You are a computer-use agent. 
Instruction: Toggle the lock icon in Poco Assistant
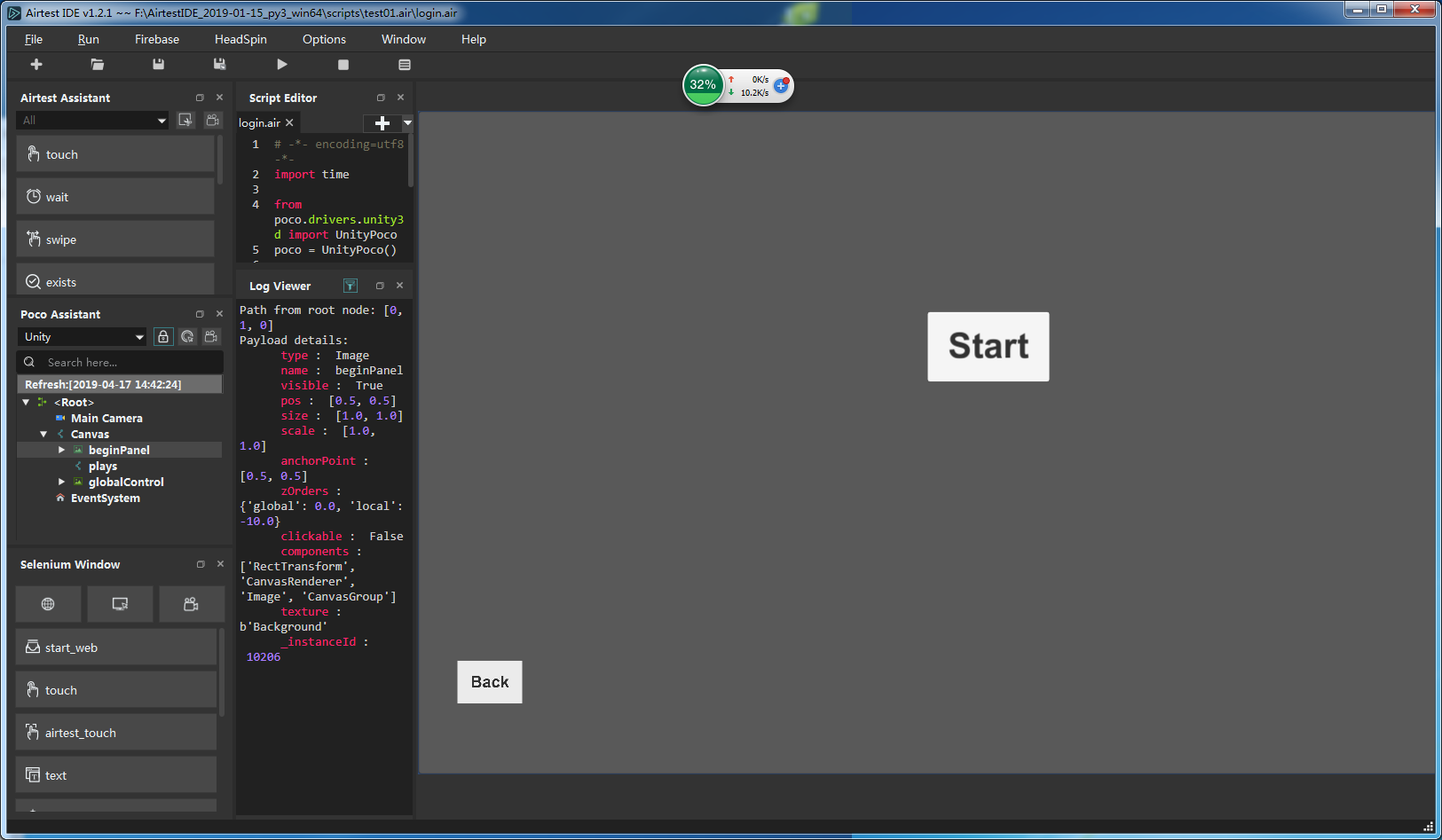point(163,336)
